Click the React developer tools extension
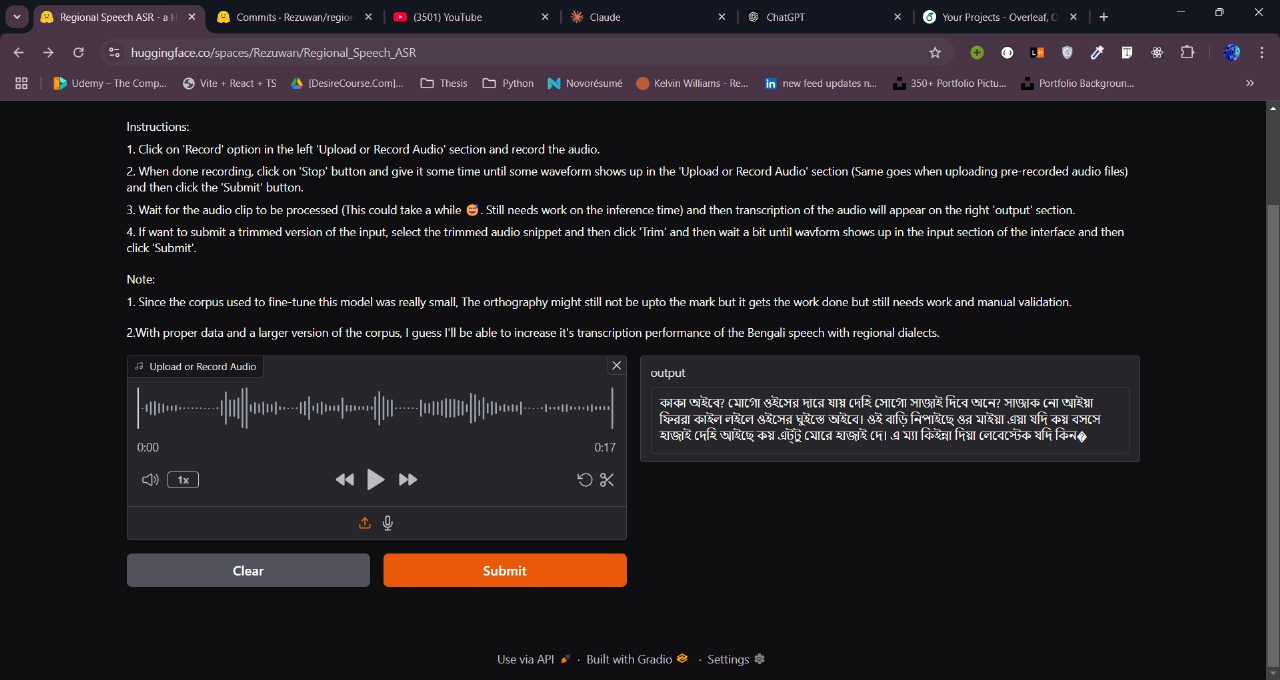The image size is (1280, 680). tap(1157, 52)
